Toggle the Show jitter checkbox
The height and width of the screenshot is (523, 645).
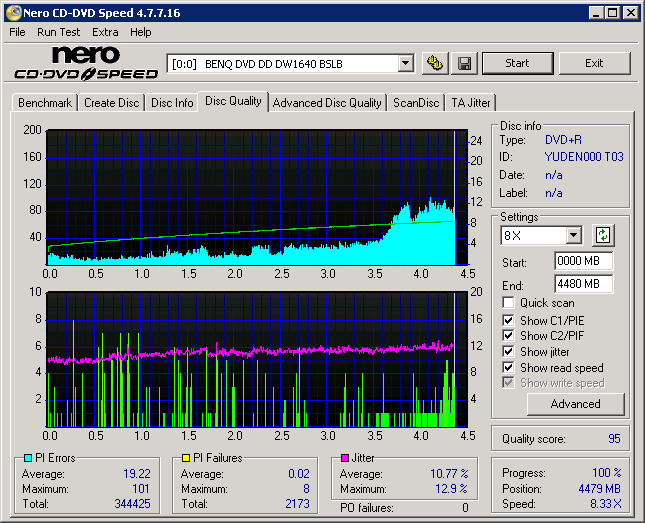tap(510, 352)
